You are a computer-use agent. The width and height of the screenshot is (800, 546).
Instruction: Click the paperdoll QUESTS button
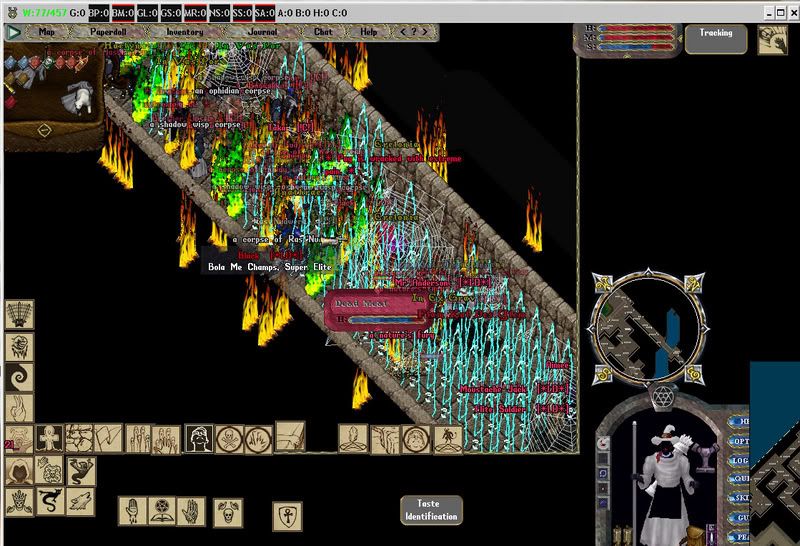coord(739,479)
